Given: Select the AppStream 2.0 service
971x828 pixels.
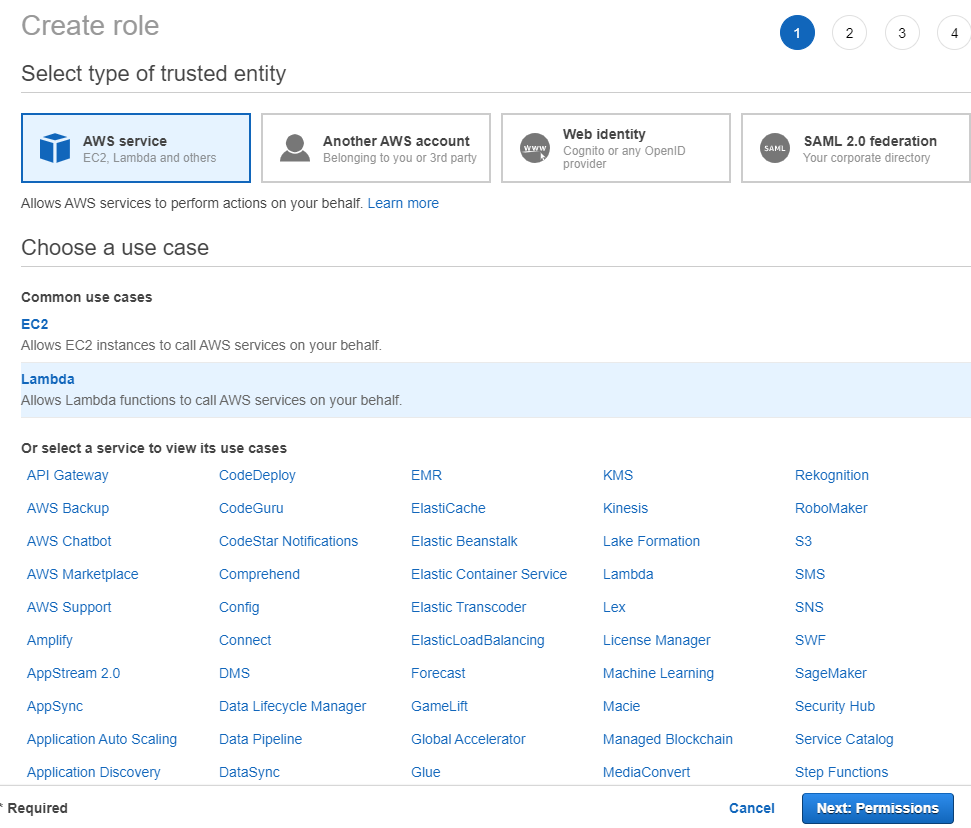Looking at the screenshot, I should (x=74, y=673).
